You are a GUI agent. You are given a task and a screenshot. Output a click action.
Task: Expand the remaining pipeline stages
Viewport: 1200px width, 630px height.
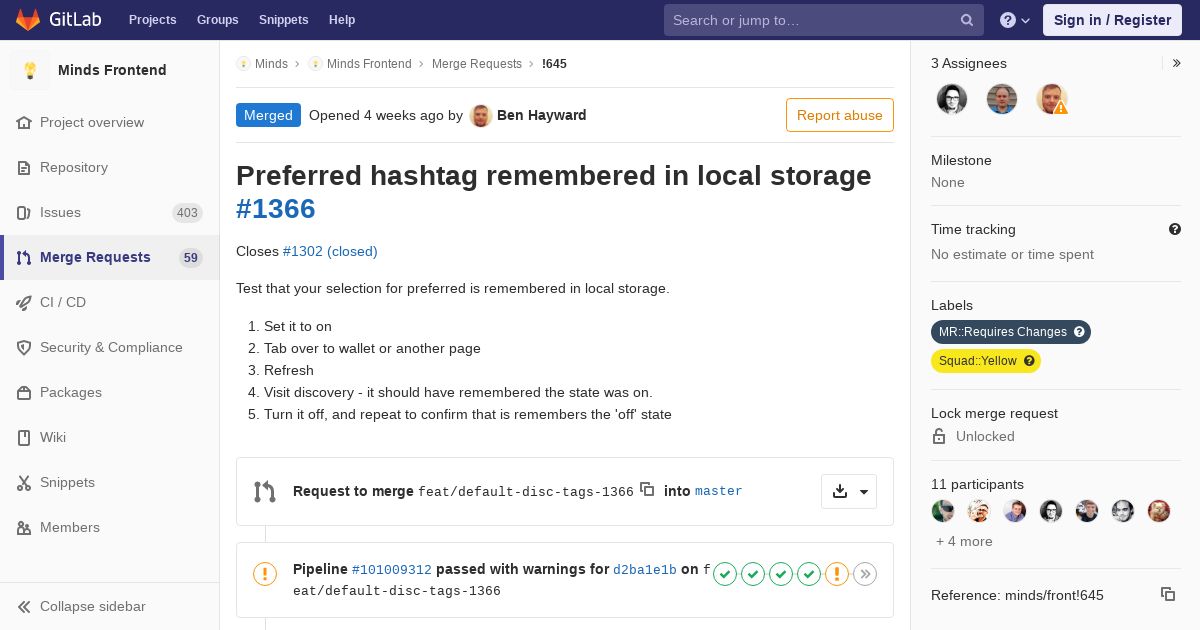(x=865, y=574)
